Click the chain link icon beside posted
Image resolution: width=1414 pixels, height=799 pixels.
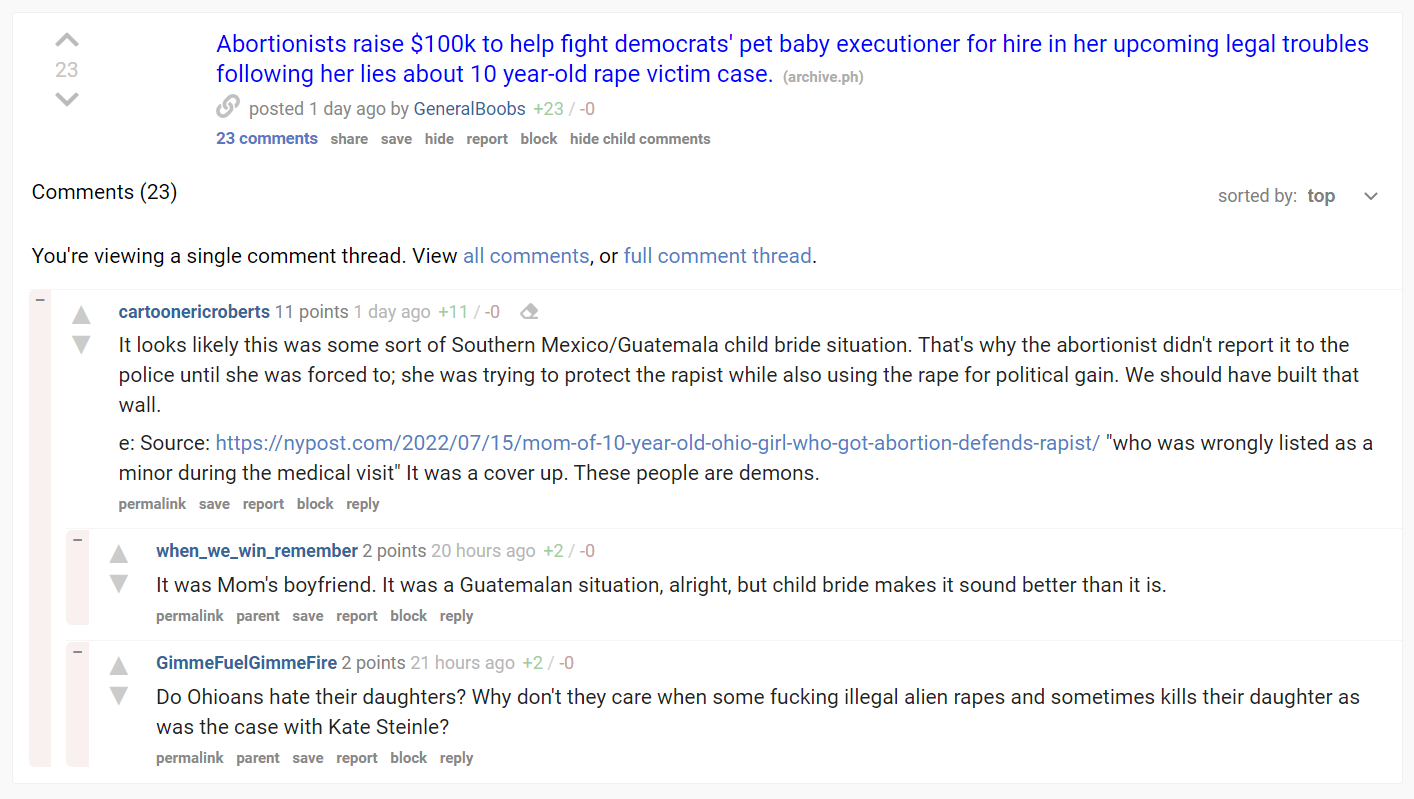[x=228, y=107]
